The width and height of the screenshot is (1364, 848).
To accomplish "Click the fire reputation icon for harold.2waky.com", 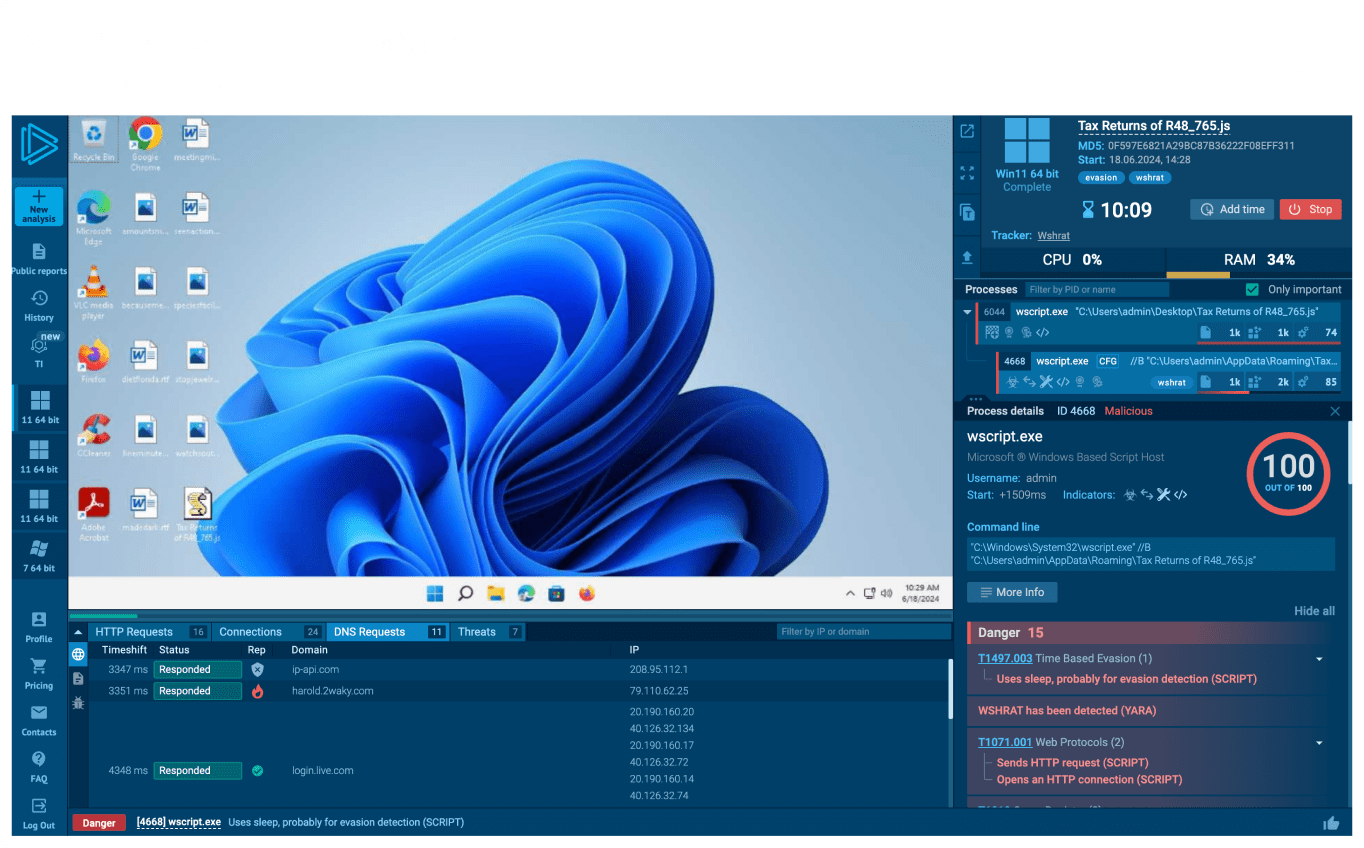I will point(257,691).
